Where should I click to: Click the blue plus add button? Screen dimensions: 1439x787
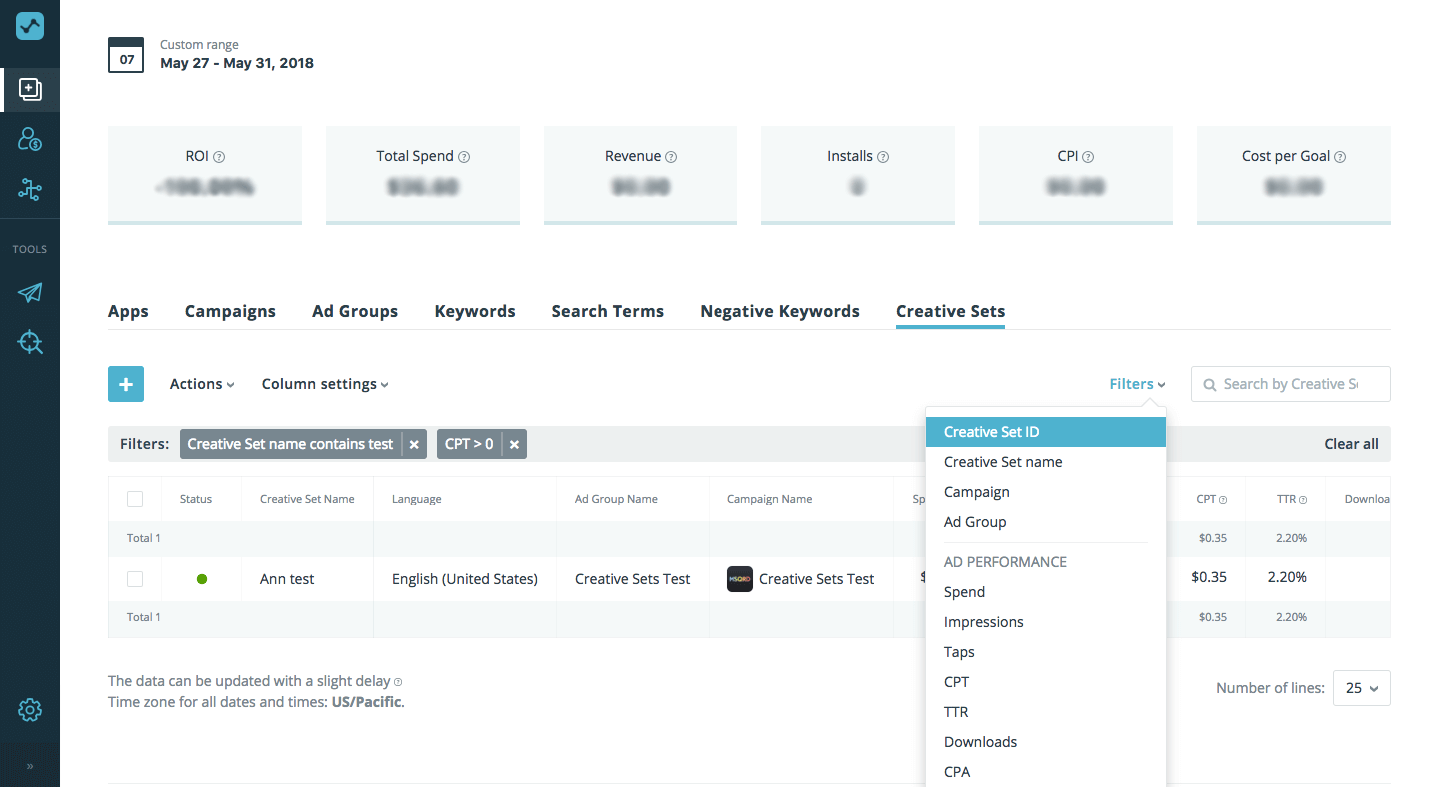pyautogui.click(x=126, y=384)
